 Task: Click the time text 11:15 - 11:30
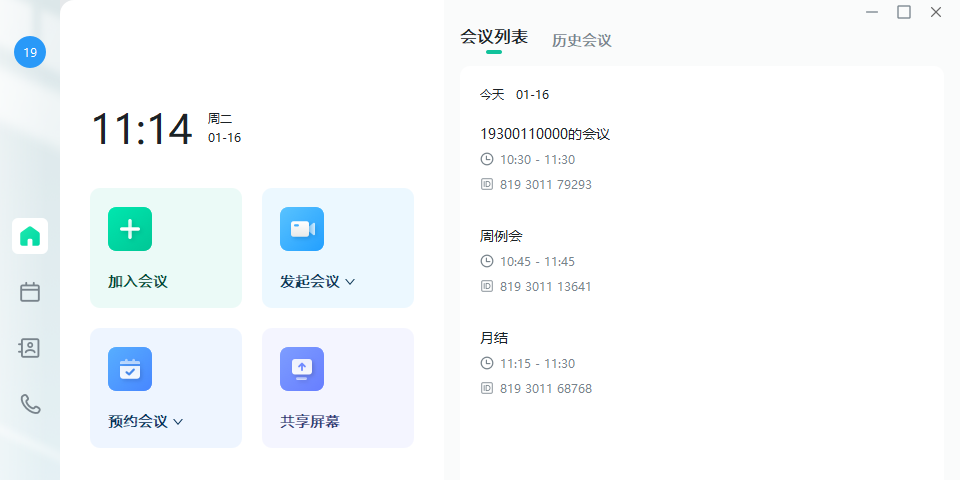(538, 364)
